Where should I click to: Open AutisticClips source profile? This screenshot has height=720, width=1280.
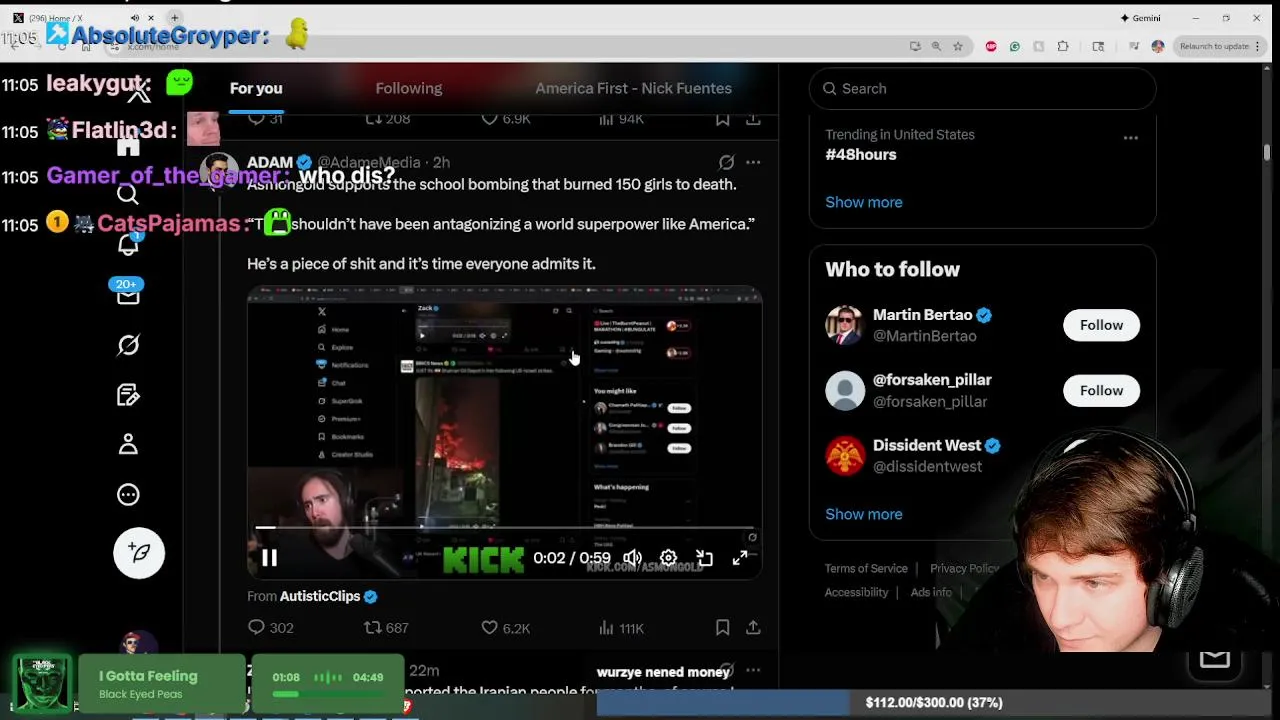pos(320,596)
